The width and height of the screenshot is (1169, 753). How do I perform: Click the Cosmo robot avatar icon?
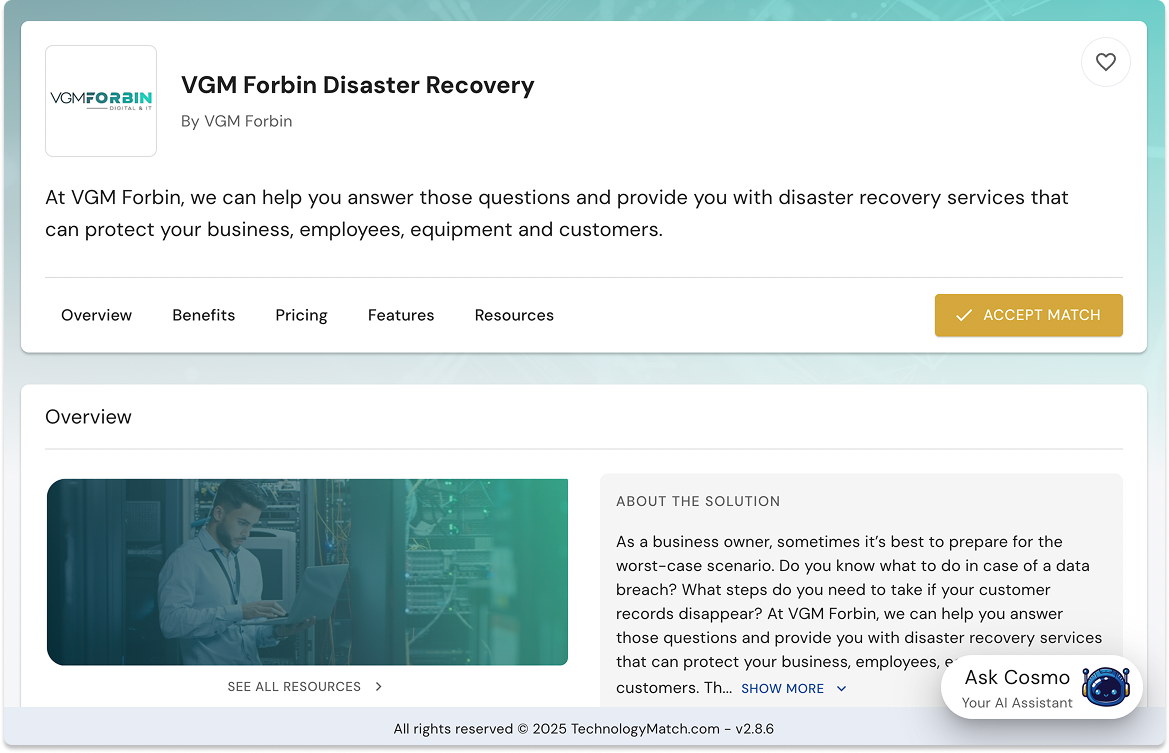pyautogui.click(x=1106, y=687)
